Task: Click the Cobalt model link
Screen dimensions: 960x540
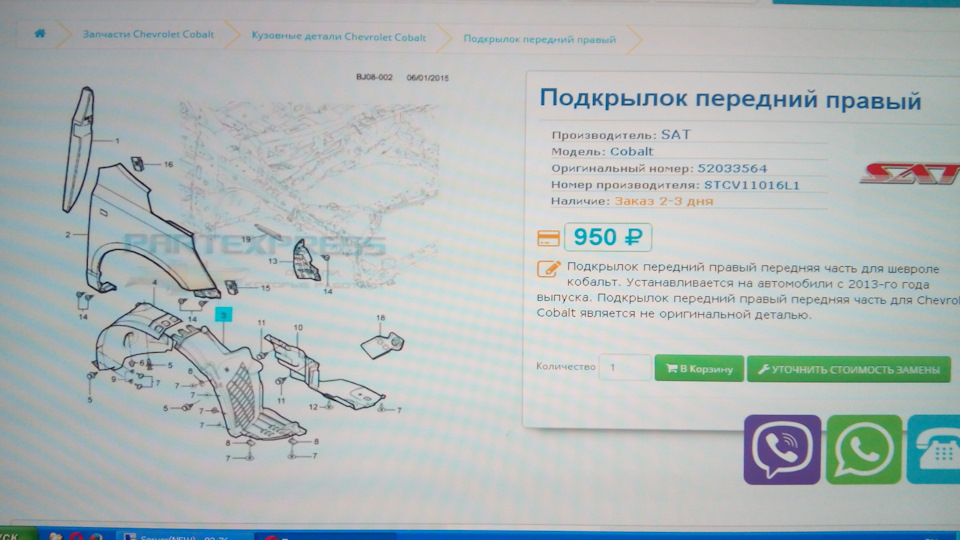Action: [631, 151]
